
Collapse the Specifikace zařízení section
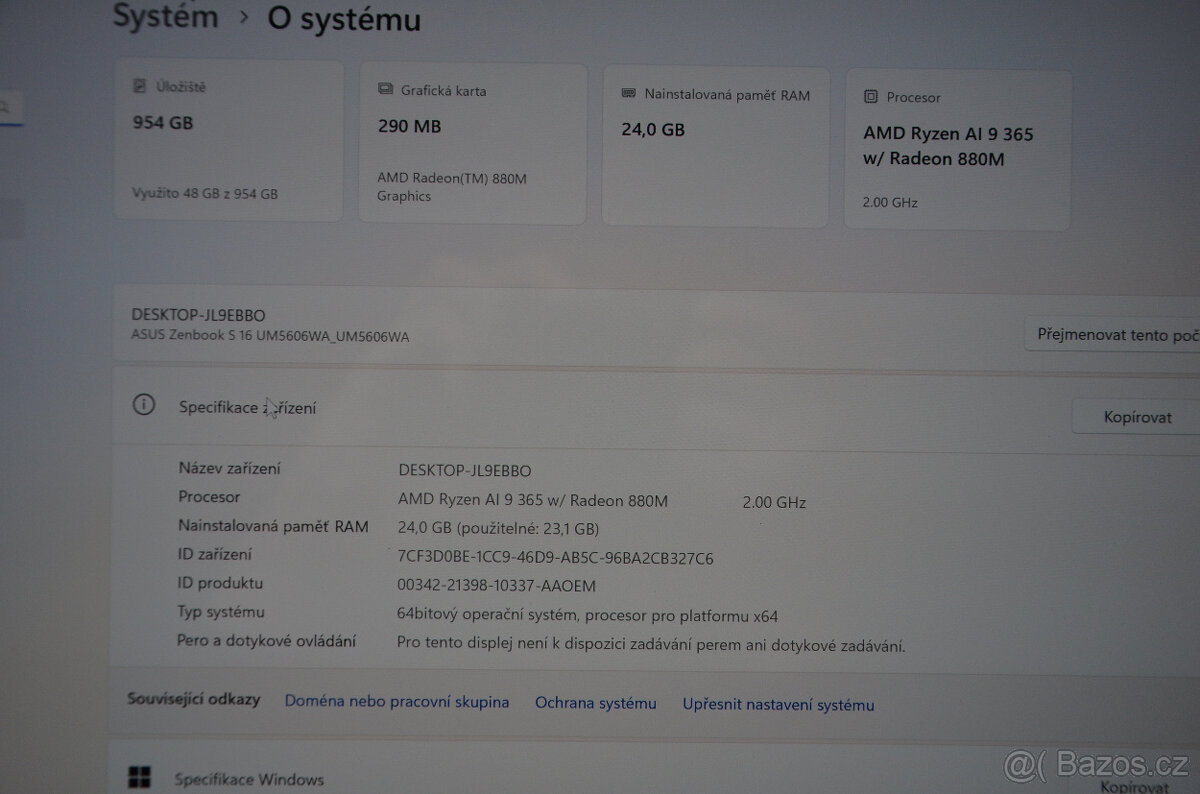click(x=247, y=407)
